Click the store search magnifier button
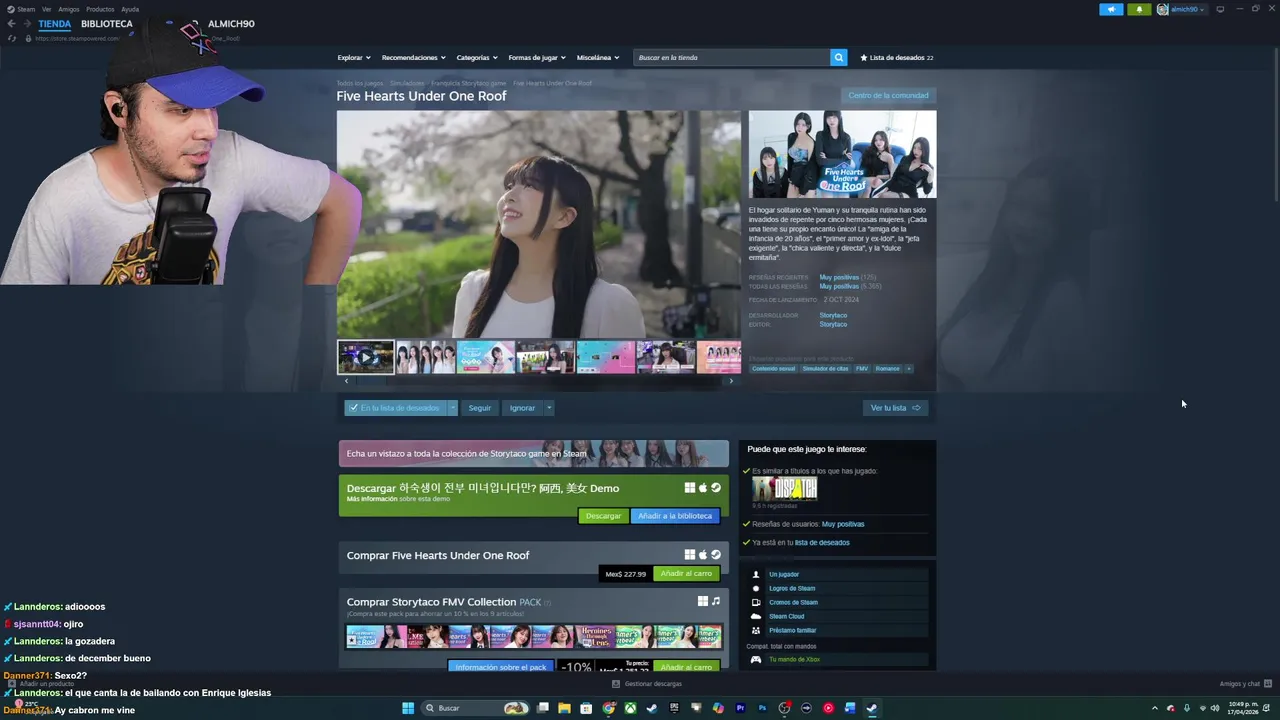This screenshot has width=1280, height=720. (838, 57)
